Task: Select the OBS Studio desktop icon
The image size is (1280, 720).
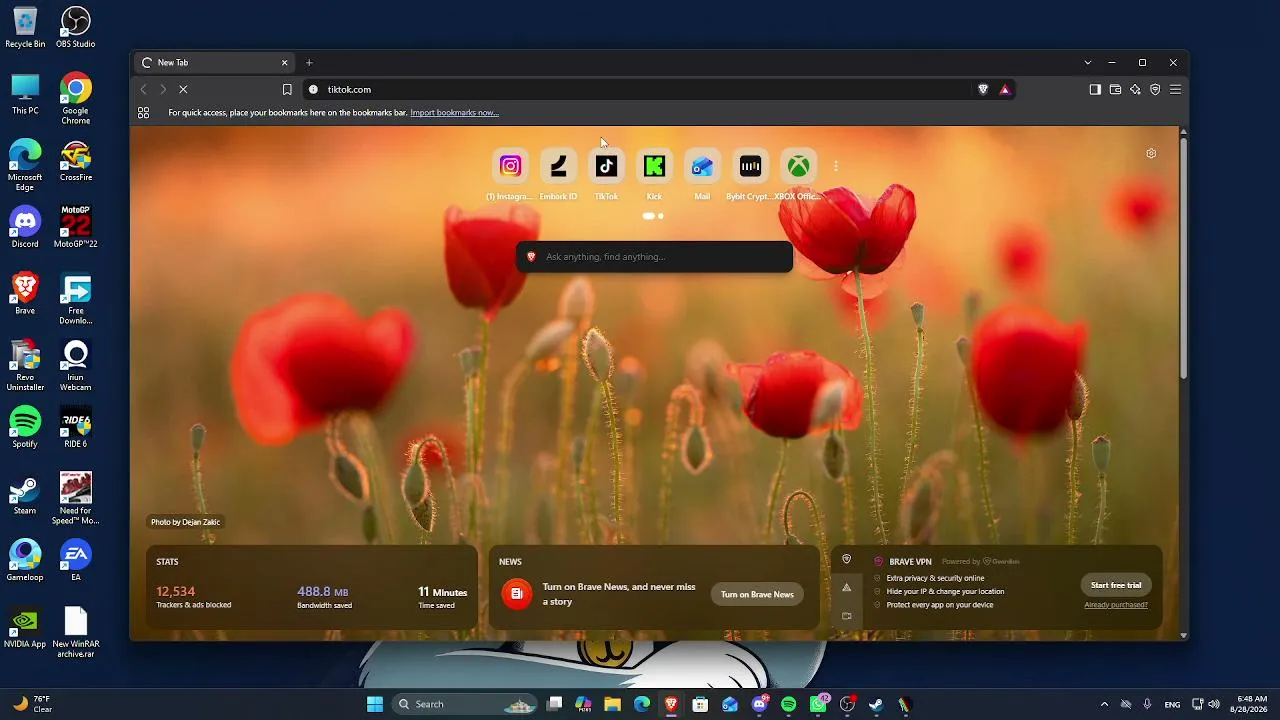Action: click(x=76, y=28)
